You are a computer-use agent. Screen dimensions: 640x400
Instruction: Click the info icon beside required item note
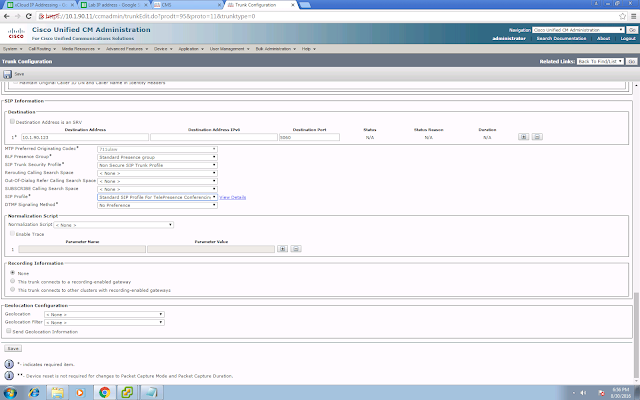tap(9, 364)
